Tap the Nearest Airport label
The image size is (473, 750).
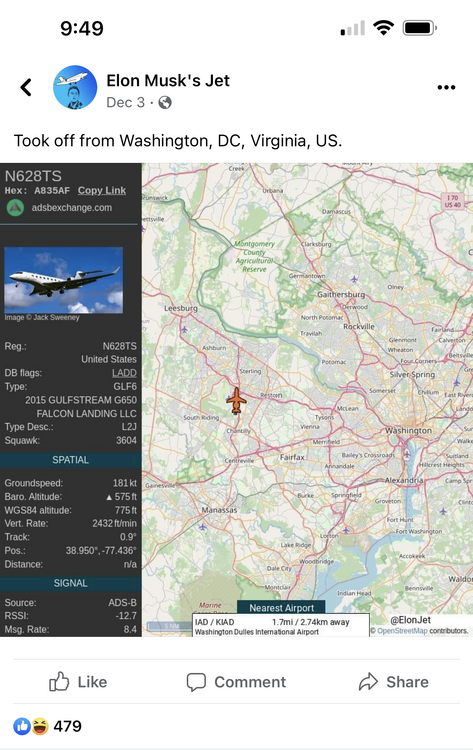coord(281,608)
